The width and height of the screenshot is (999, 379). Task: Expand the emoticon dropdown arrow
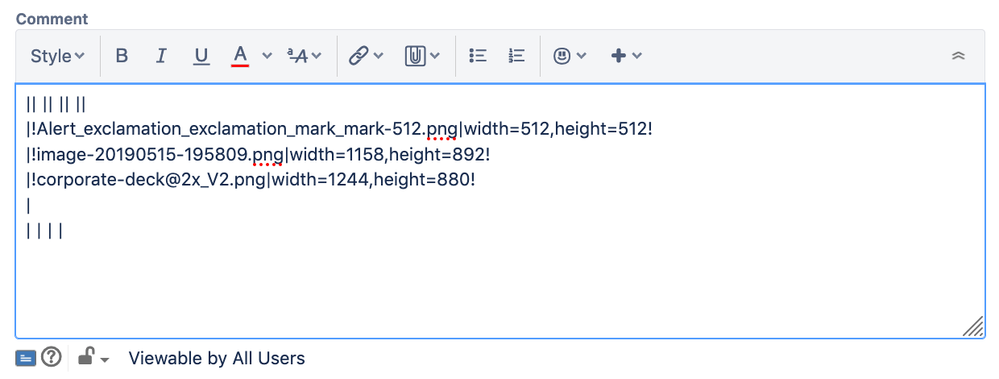581,56
